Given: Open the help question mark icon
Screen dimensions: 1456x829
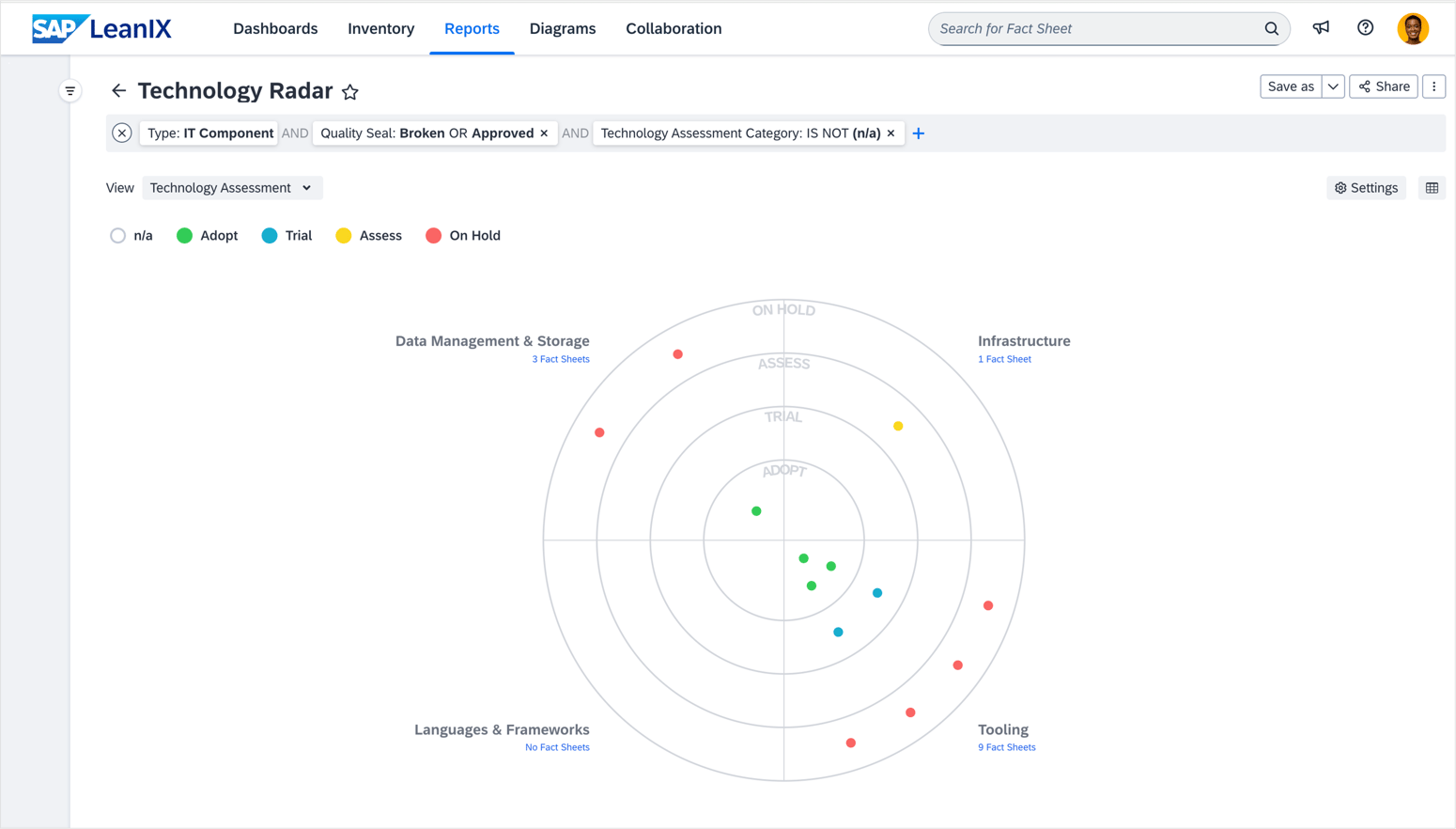Looking at the screenshot, I should click(x=1365, y=28).
